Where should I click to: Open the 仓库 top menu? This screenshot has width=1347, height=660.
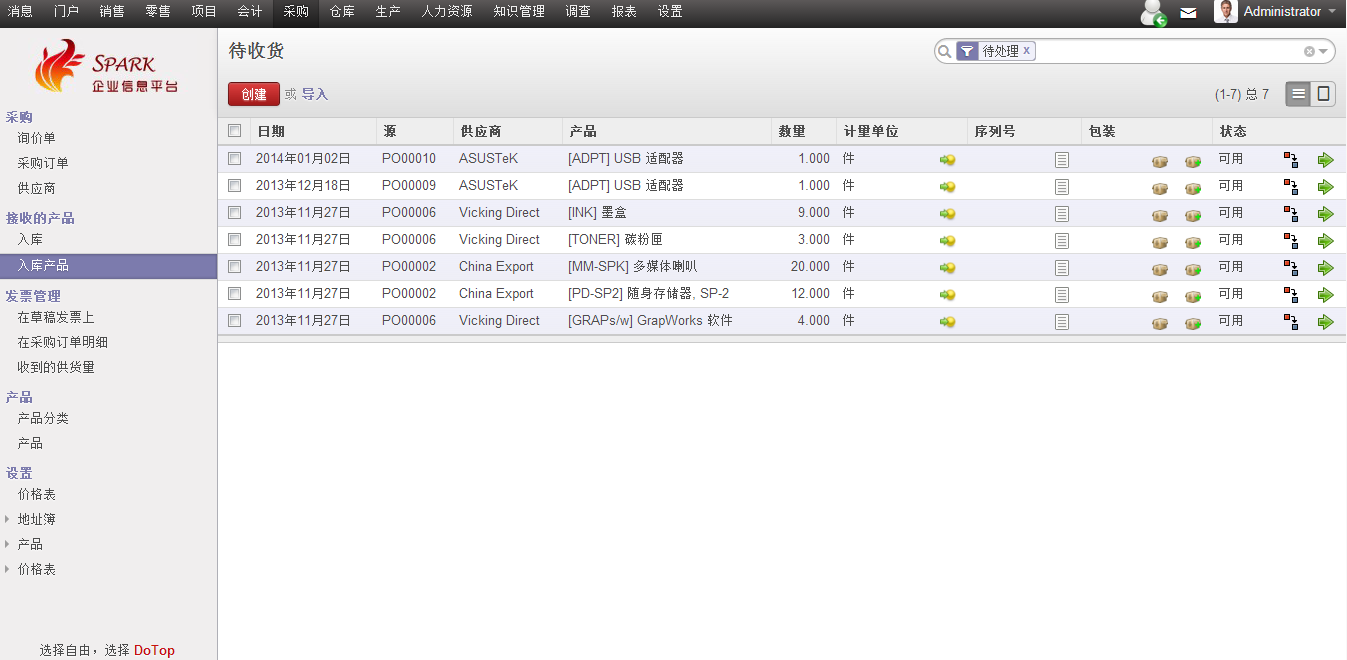click(x=342, y=12)
